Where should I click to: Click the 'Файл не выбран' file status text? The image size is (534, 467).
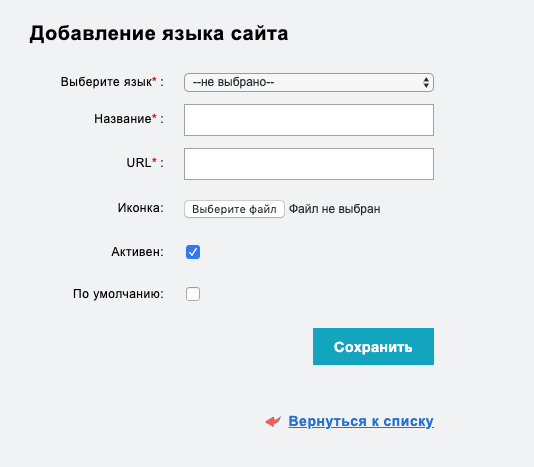[334, 209]
